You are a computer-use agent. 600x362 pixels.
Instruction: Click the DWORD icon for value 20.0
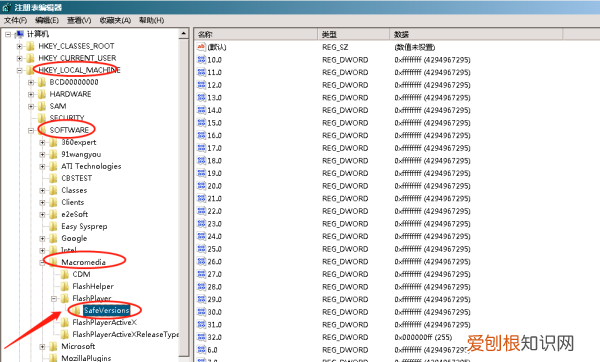pos(201,186)
